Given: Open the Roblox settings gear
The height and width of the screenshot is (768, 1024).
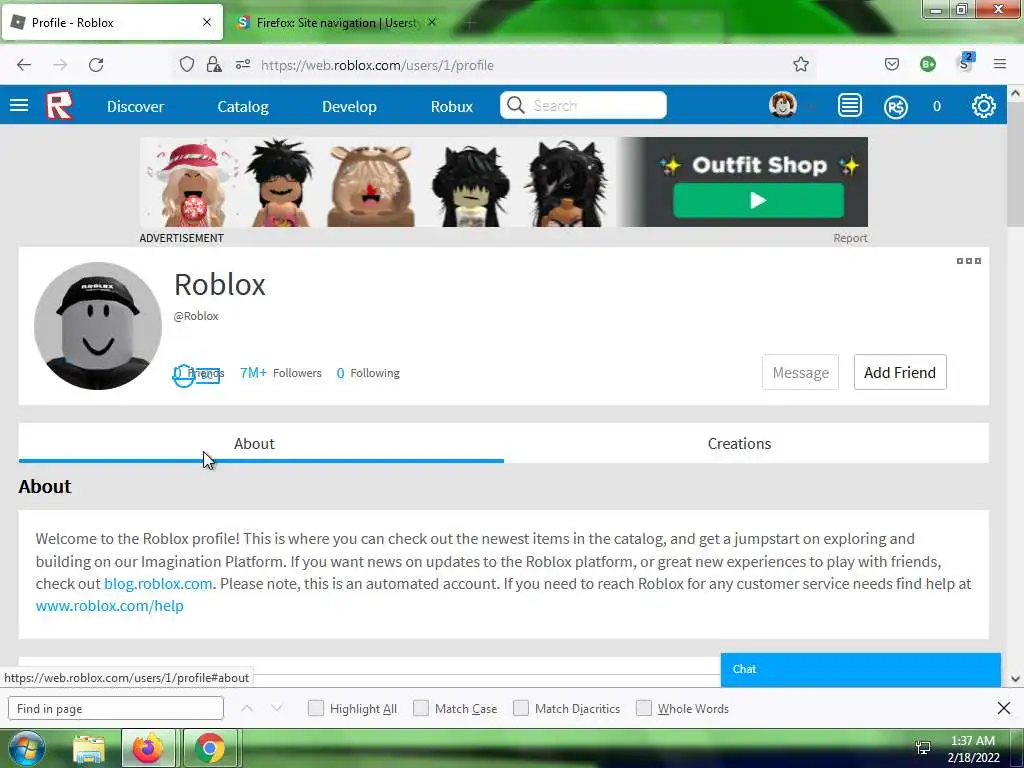Looking at the screenshot, I should coord(984,106).
